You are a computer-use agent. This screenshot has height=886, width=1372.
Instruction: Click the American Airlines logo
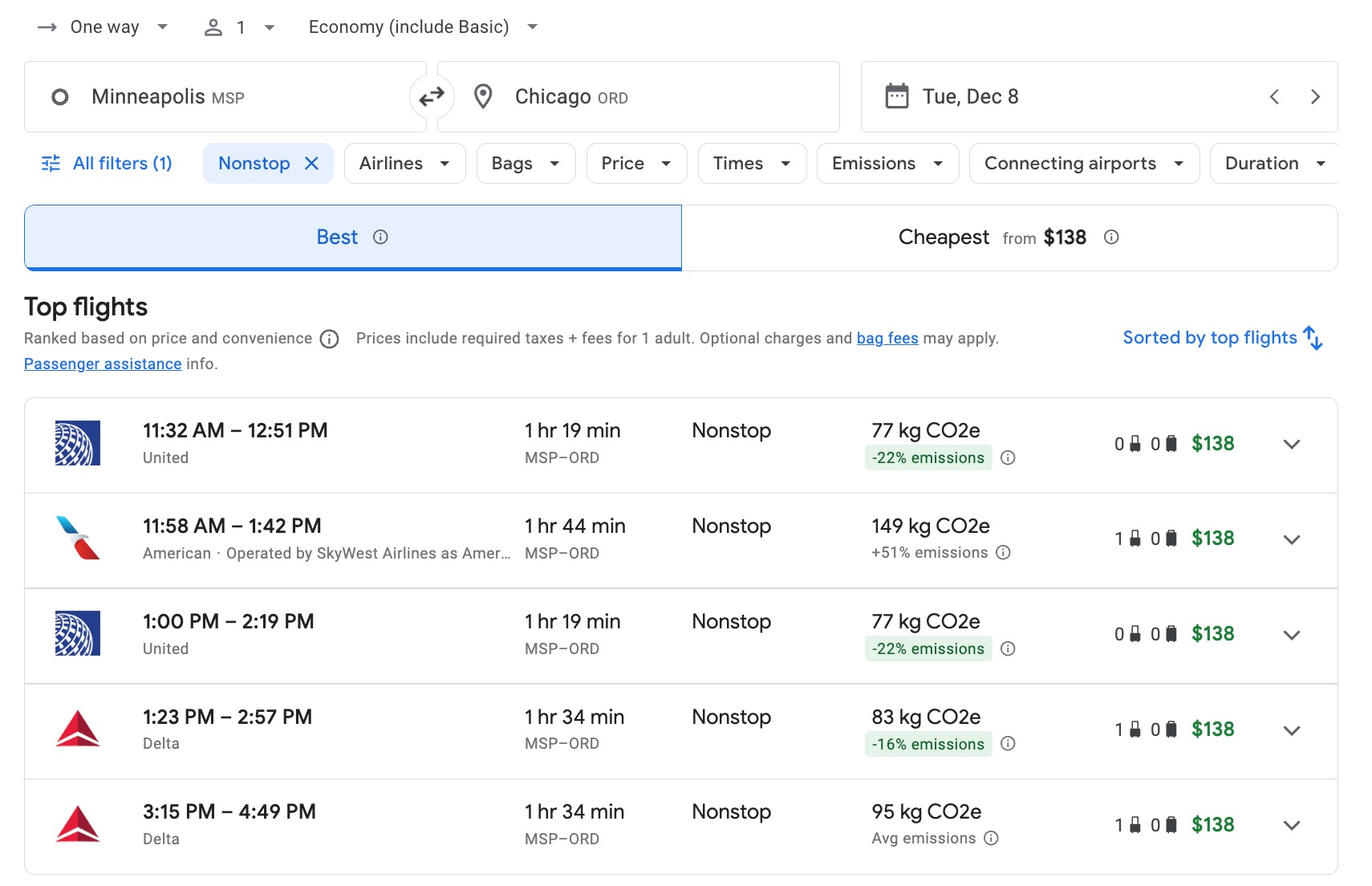(x=77, y=539)
